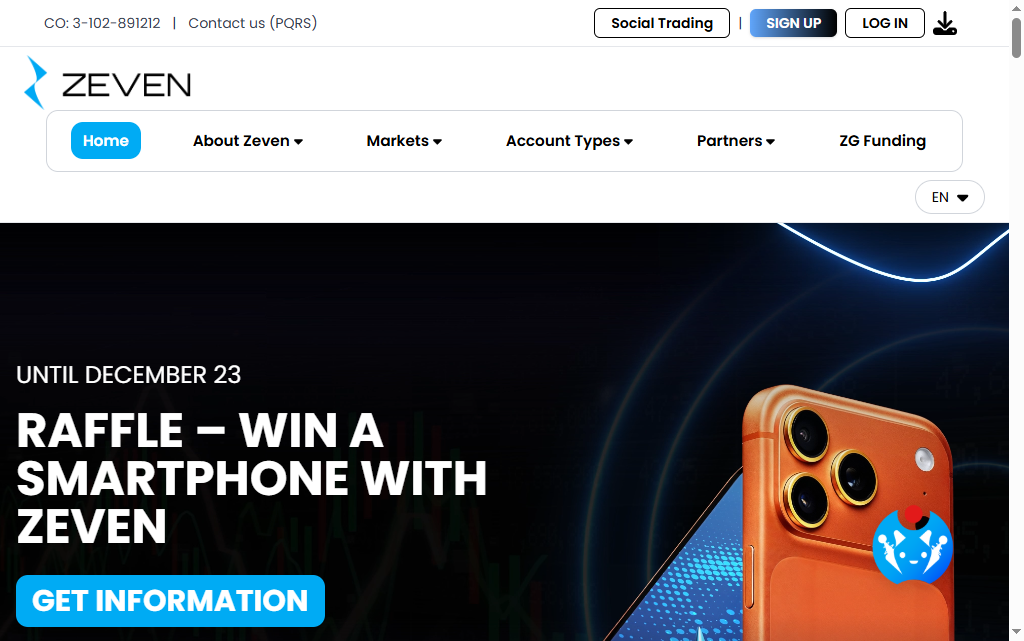Viewport: 1024px width, 641px height.
Task: Open Contact us (PQRS) link
Action: tap(253, 23)
